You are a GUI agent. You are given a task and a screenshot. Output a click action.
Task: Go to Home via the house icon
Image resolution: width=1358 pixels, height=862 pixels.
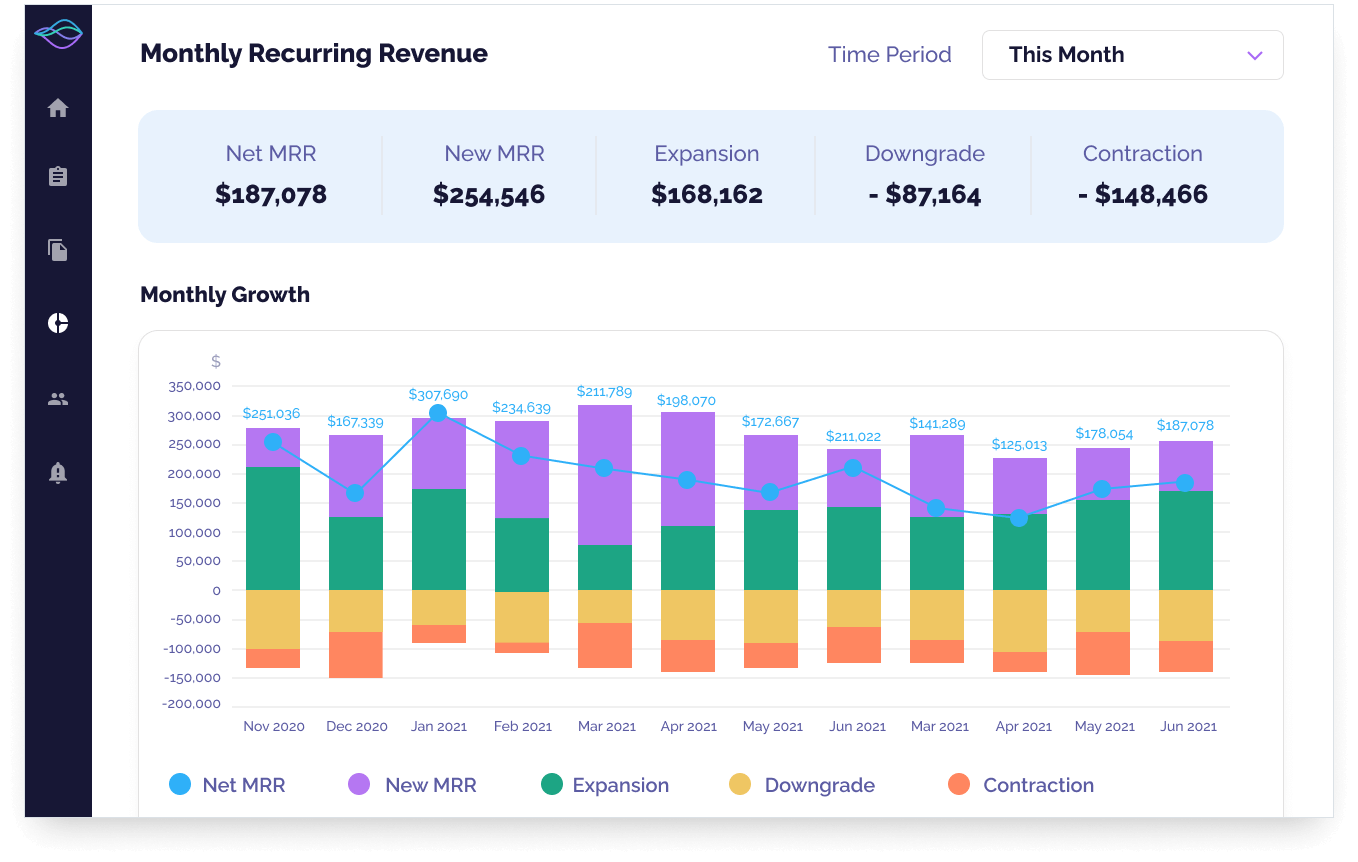tap(58, 108)
